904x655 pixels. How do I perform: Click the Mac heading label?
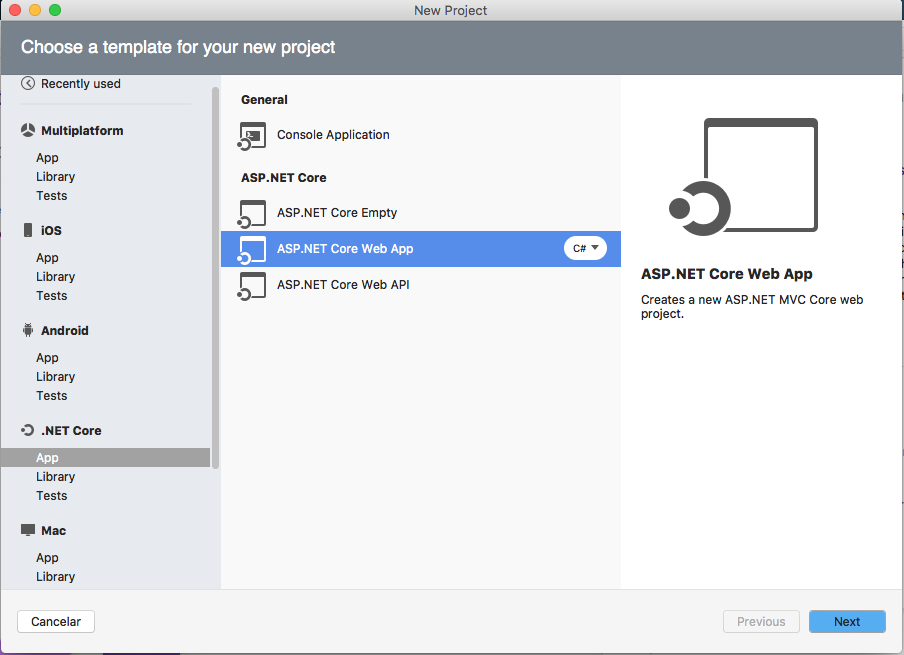pyautogui.click(x=54, y=530)
